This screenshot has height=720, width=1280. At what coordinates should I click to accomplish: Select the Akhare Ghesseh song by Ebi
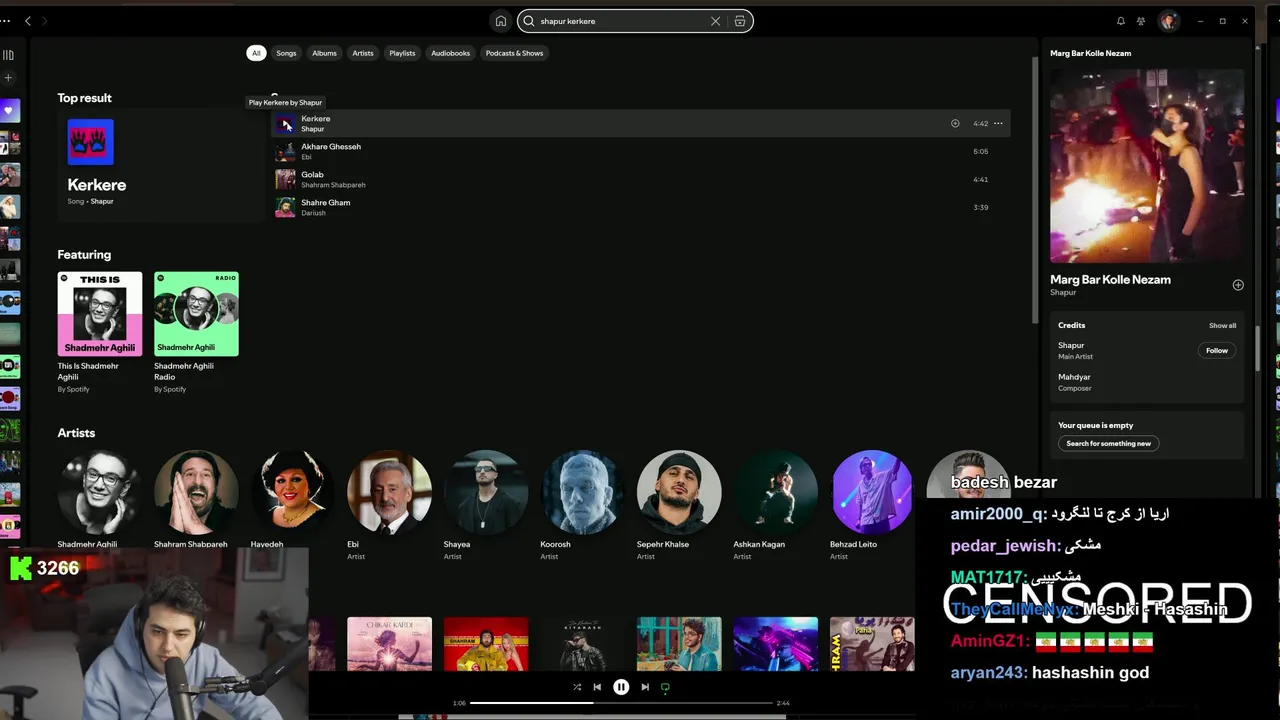[640, 151]
